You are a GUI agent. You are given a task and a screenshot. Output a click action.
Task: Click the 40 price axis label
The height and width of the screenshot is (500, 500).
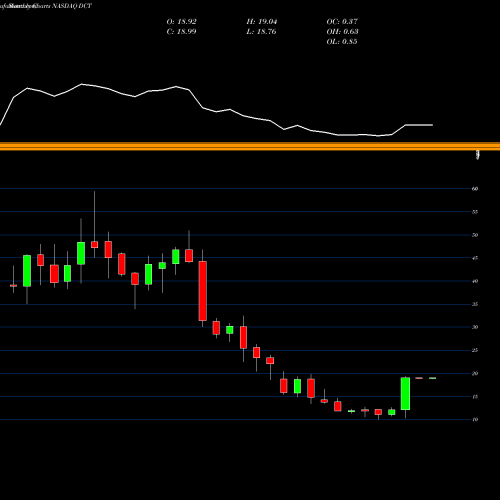click(x=475, y=281)
